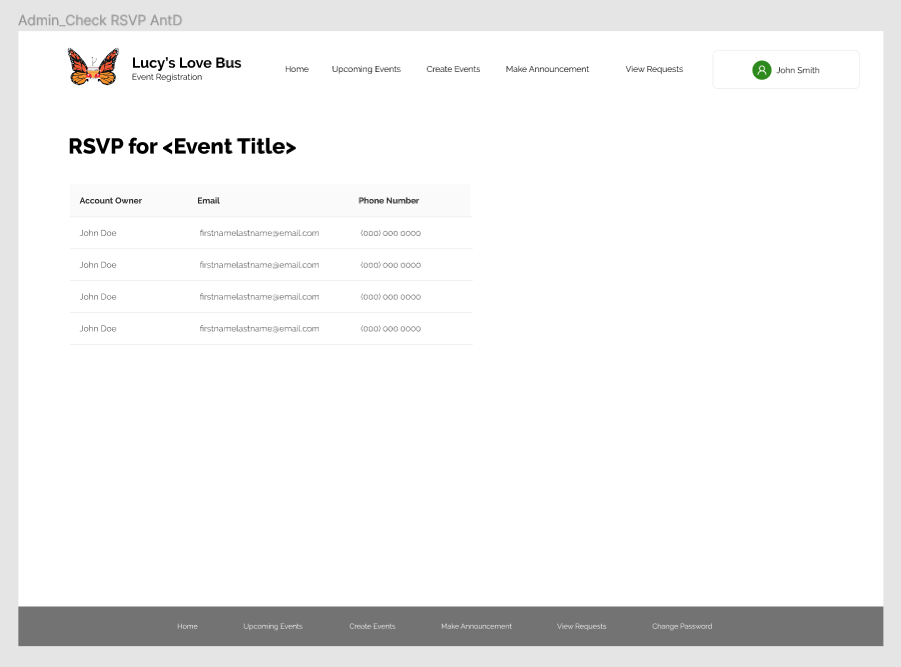Click Upcoming Events link in footer
Screen dimensions: 901x667
[x=272, y=626]
